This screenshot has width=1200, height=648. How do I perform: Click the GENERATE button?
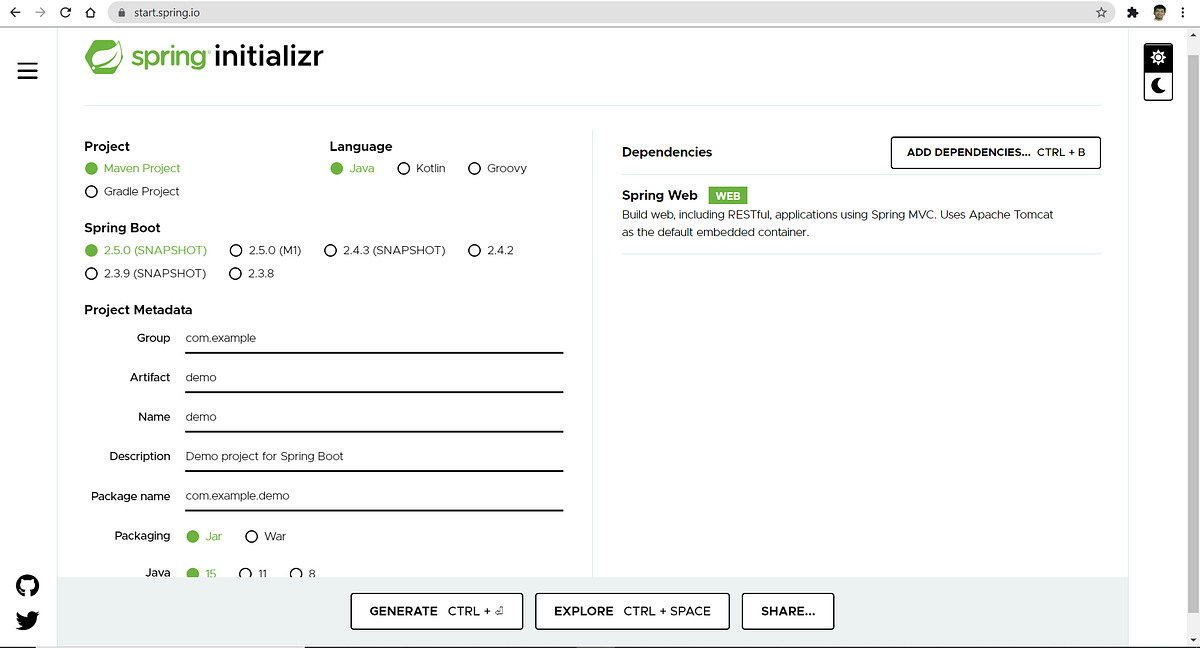(x=436, y=611)
